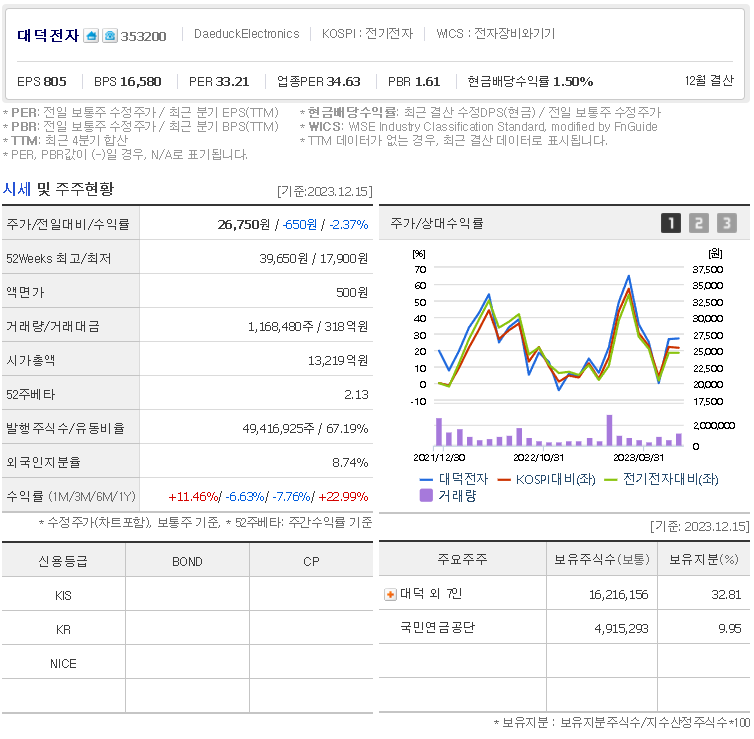
Task: Click 16,216,156 shares value
Action: (619, 595)
